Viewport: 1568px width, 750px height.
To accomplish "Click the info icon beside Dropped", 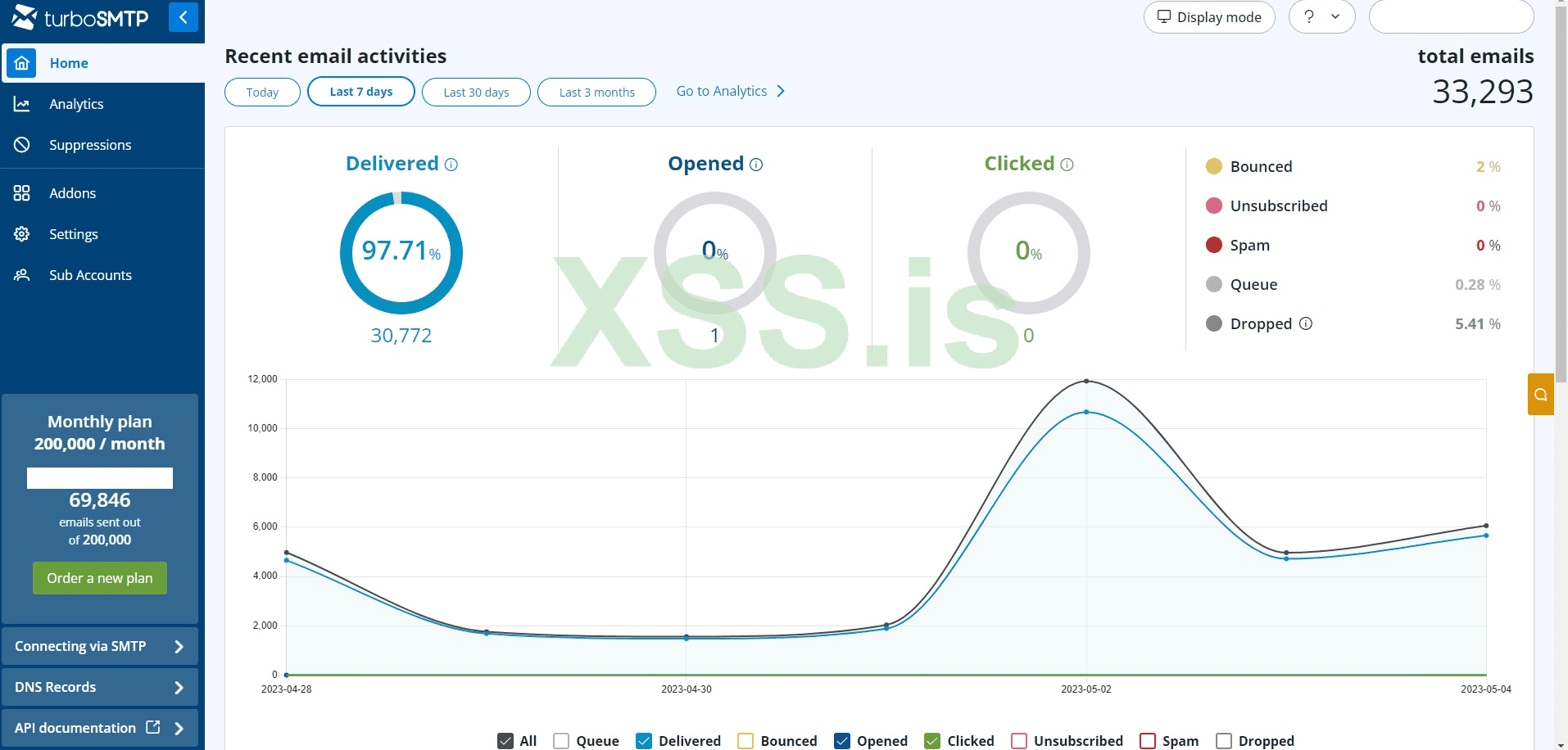I will [1306, 323].
